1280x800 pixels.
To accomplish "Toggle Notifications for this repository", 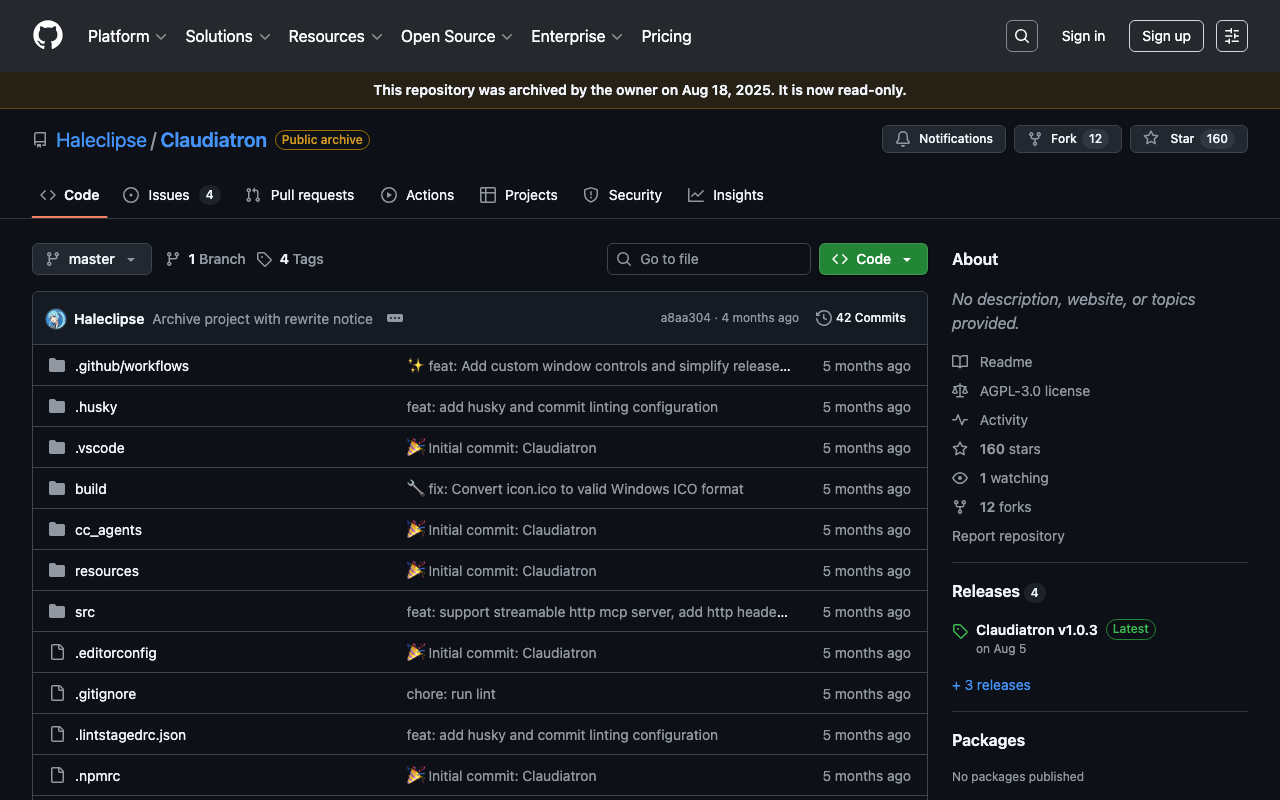I will pyautogui.click(x=943, y=139).
